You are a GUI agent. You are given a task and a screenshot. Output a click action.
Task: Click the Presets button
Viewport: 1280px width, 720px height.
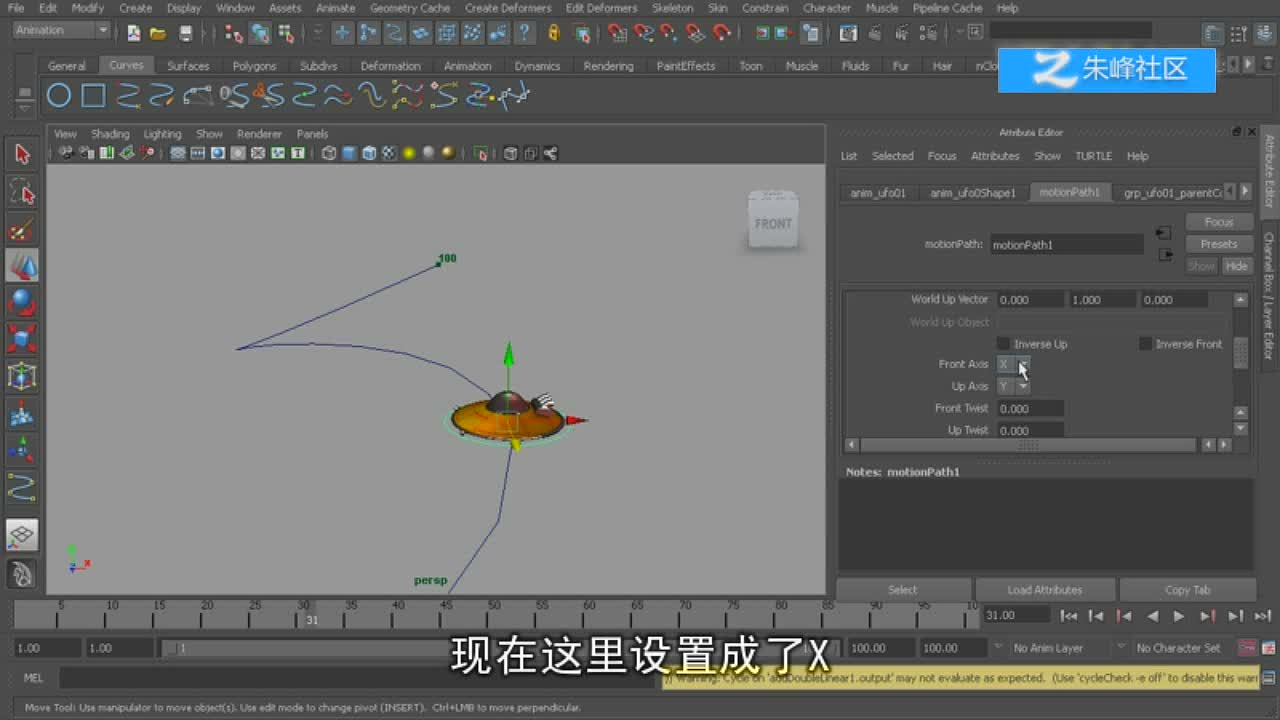pyautogui.click(x=1218, y=244)
